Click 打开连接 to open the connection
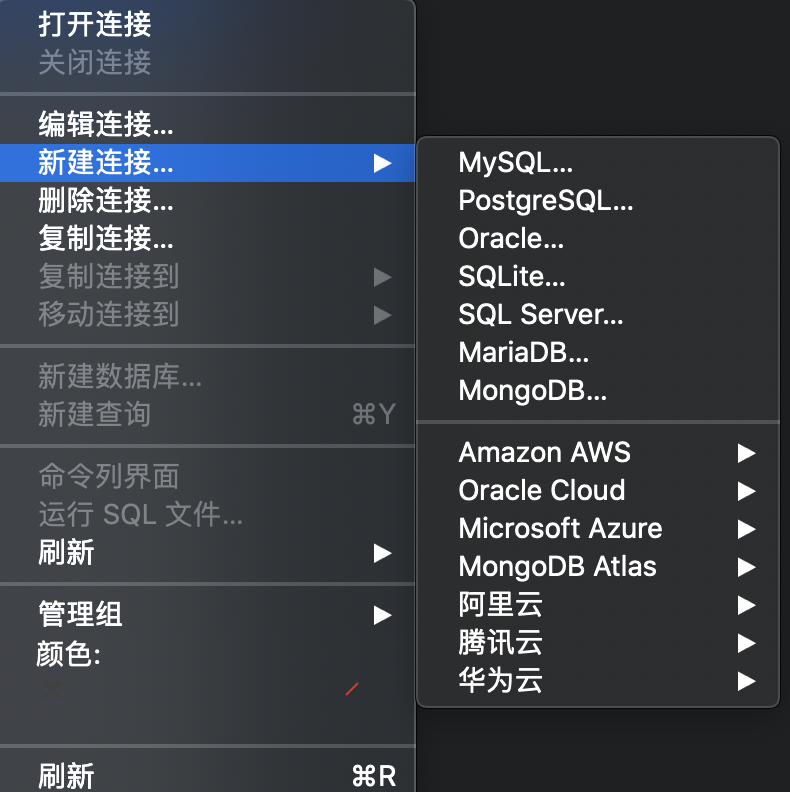 [x=95, y=24]
